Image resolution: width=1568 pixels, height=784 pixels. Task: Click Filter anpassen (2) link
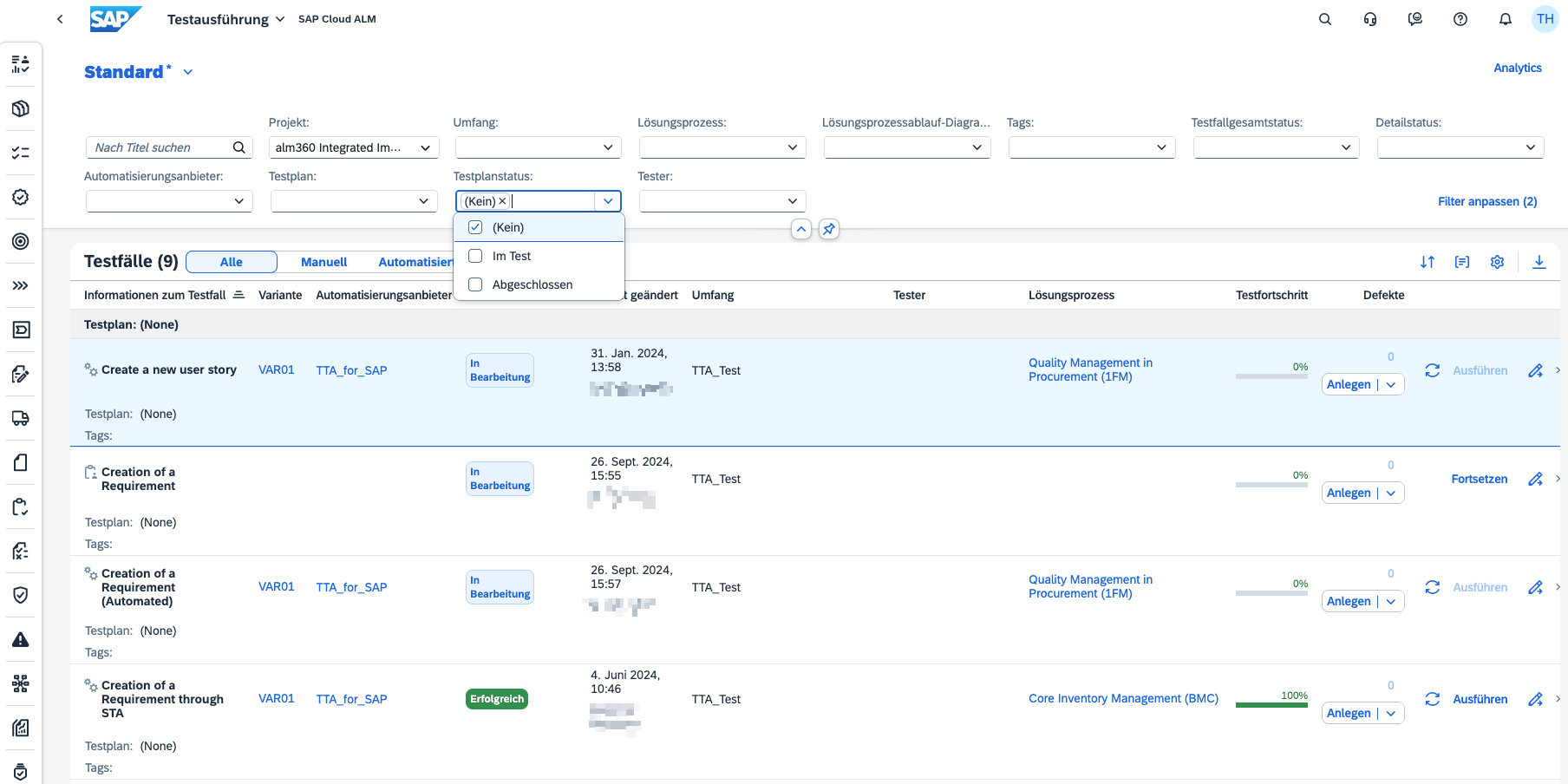point(1486,201)
